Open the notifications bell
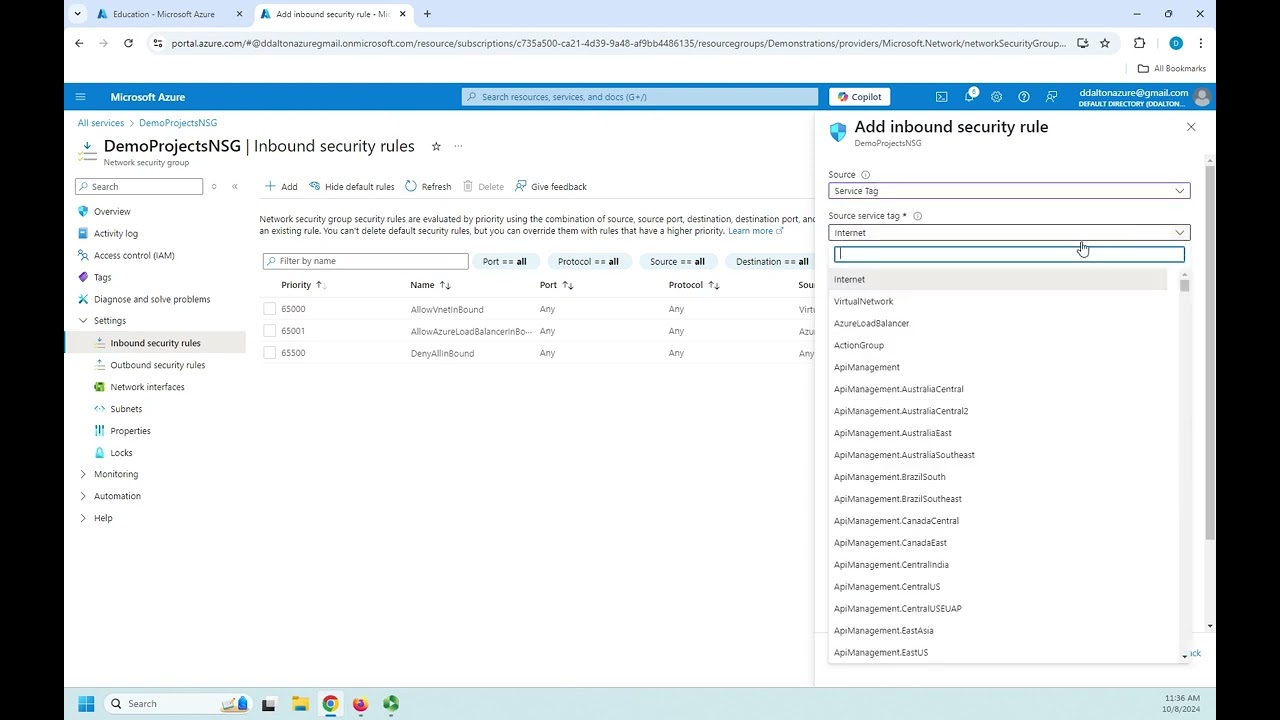1280x720 pixels. pos(969,97)
